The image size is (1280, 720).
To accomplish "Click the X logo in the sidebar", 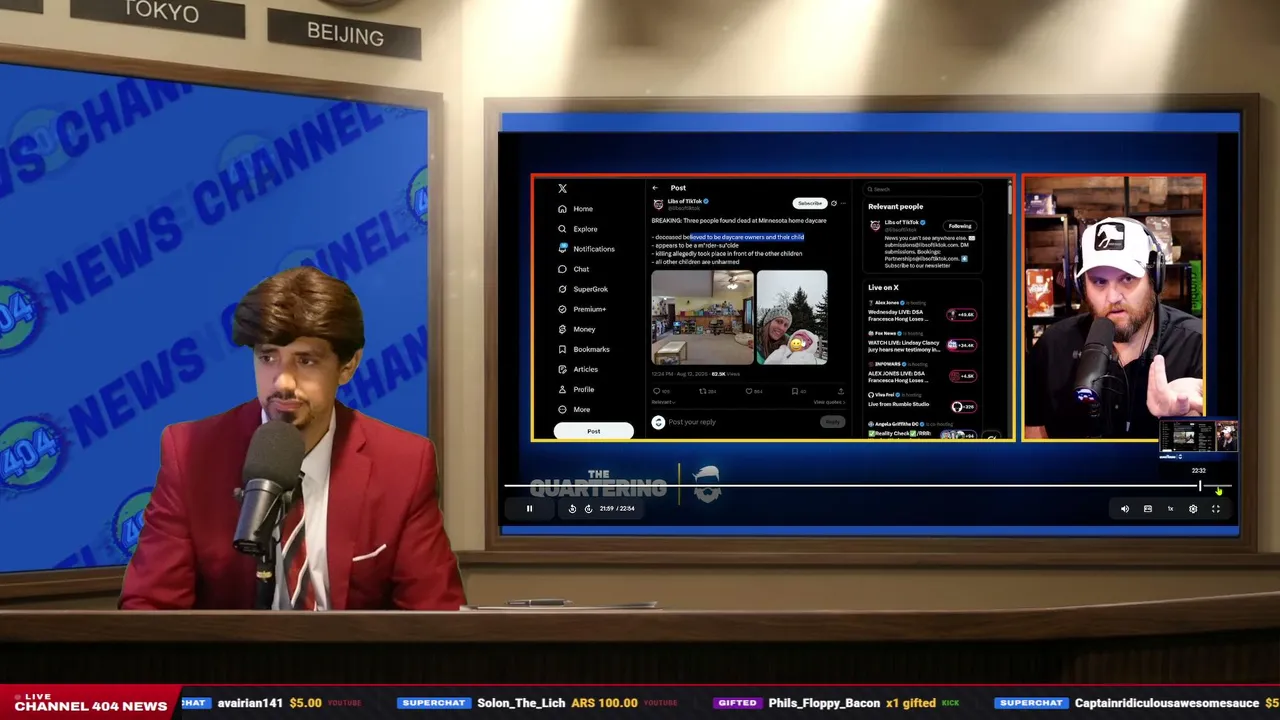I will coord(562,188).
